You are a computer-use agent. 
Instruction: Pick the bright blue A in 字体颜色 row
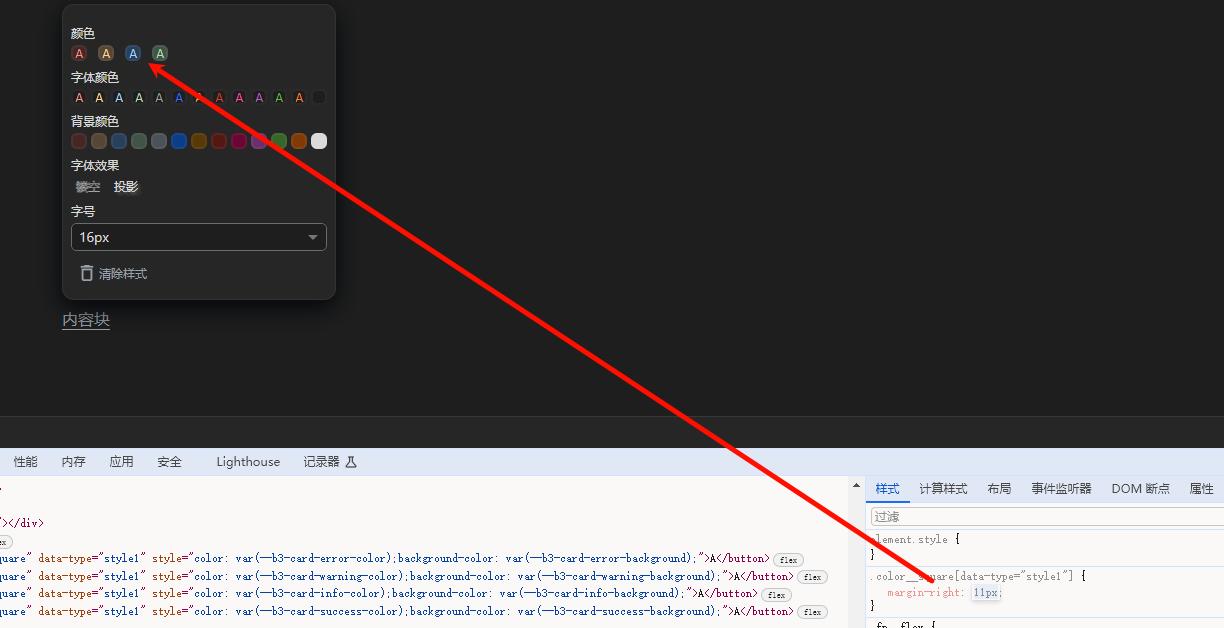(179, 97)
